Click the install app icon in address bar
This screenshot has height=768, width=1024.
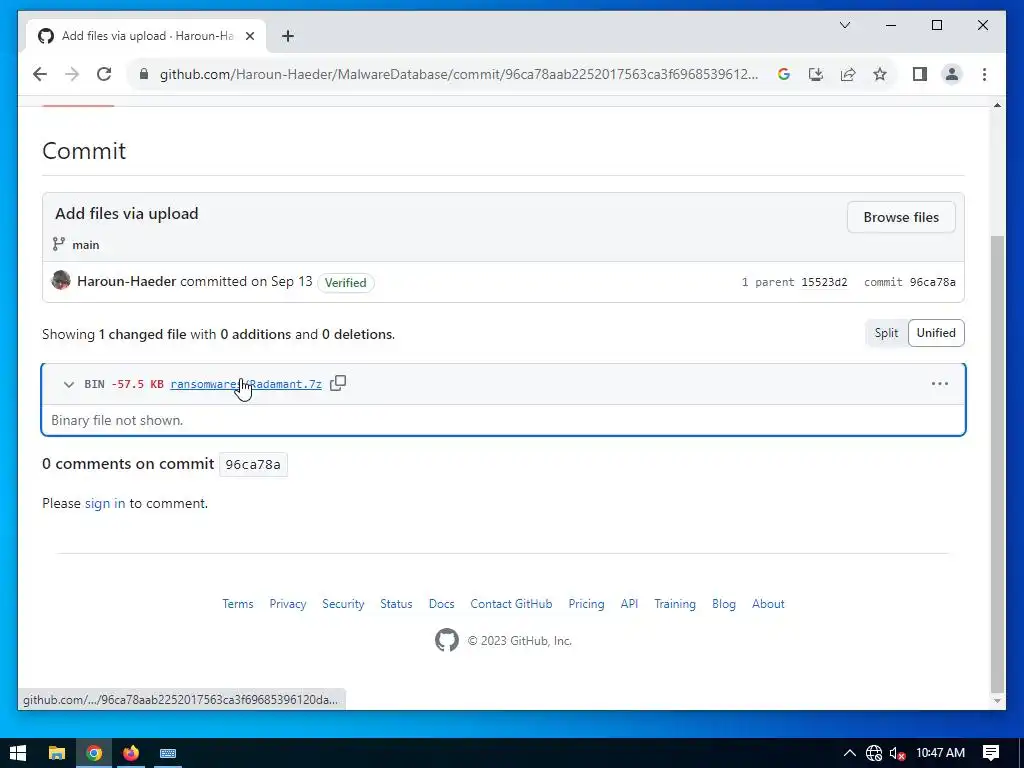(816, 74)
